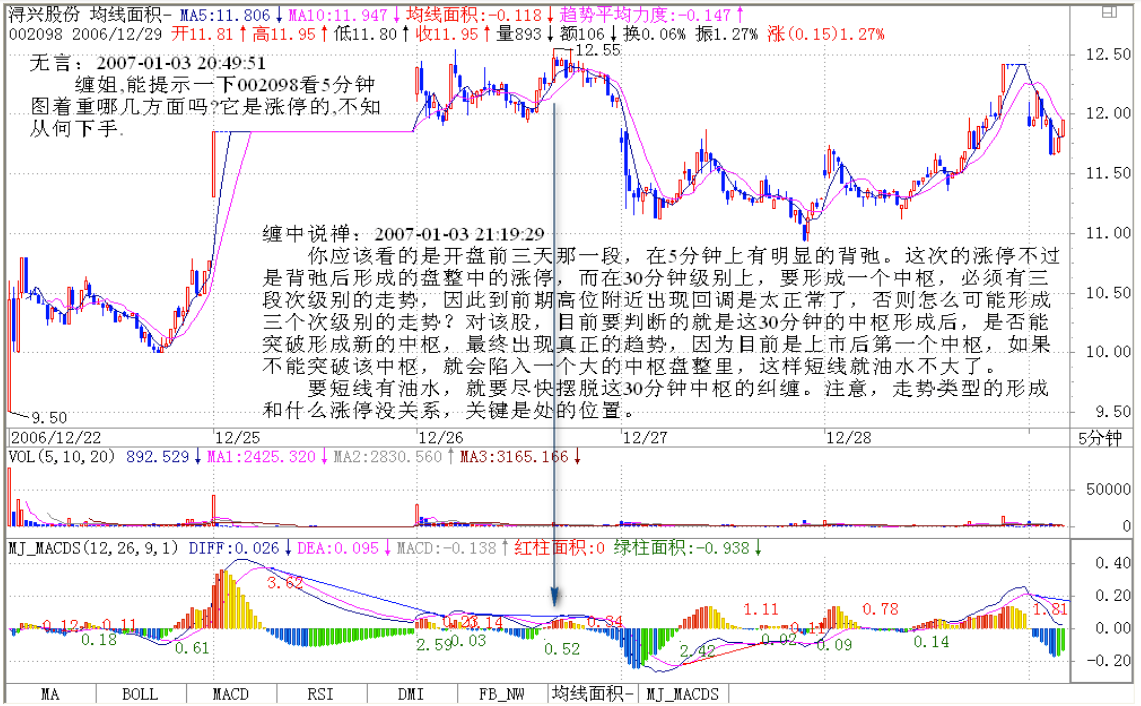Image resolution: width=1141 pixels, height=706 pixels.
Task: Click the DEA:0.095 readout
Action: point(337,548)
